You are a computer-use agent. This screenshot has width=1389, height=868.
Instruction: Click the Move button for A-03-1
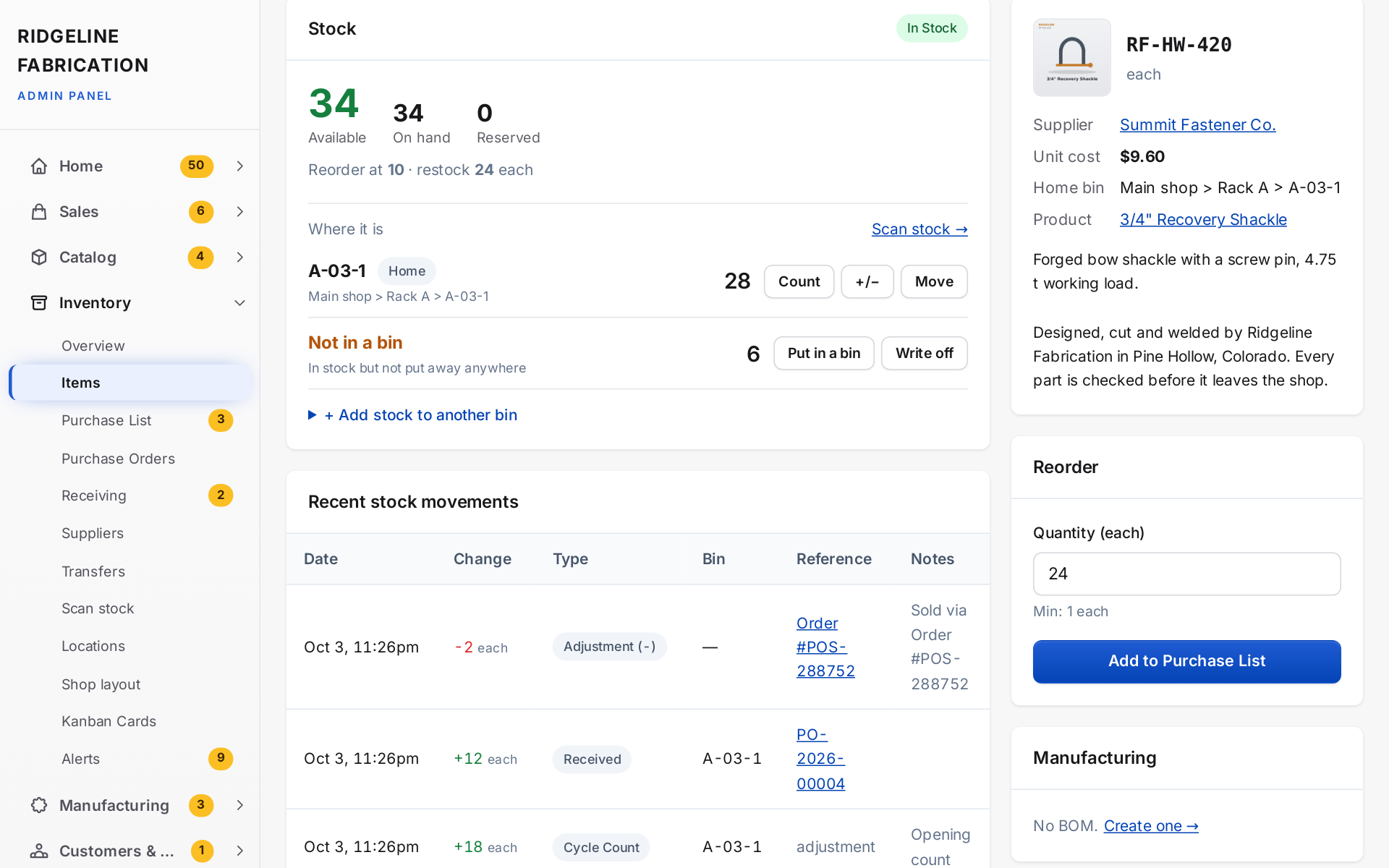pos(934,281)
